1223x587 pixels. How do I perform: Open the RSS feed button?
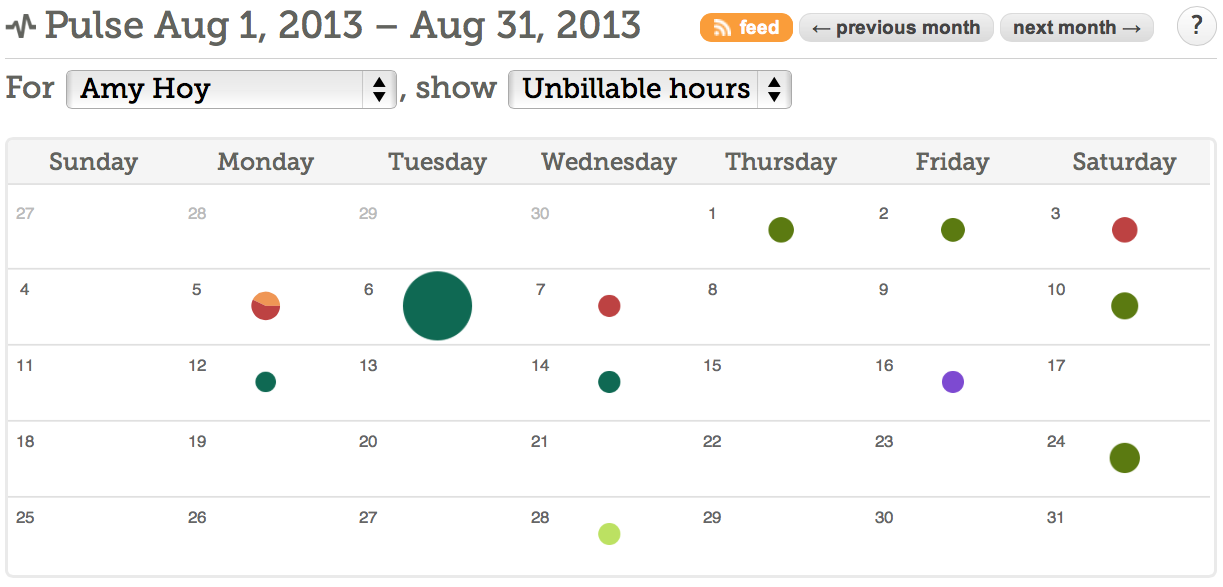click(x=746, y=28)
